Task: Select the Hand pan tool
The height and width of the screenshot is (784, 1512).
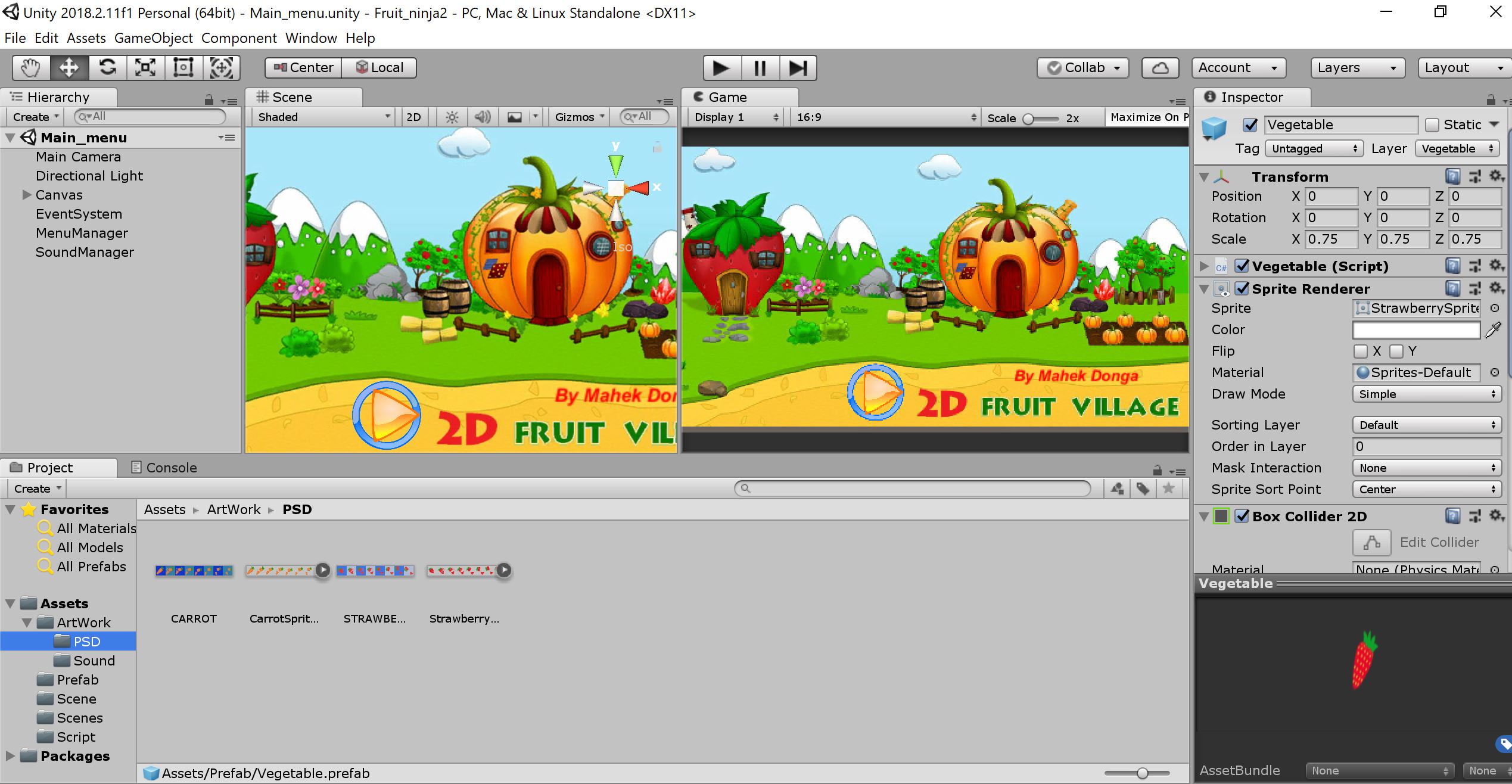Action: tap(29, 67)
